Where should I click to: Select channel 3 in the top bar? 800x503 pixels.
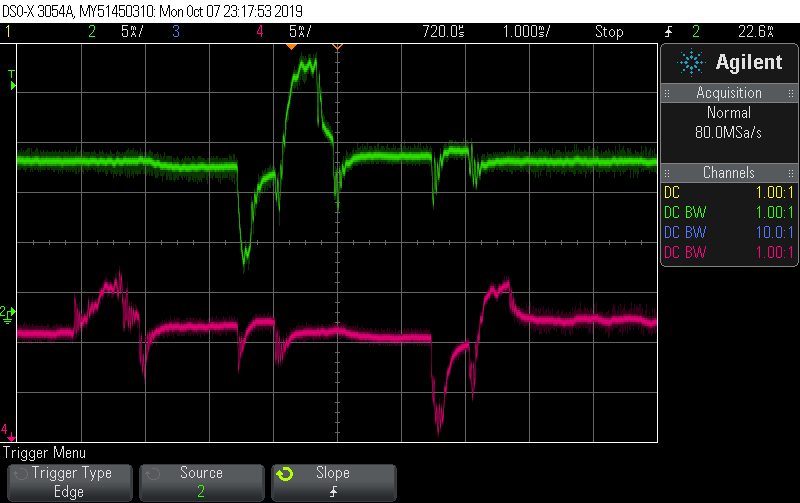point(175,32)
